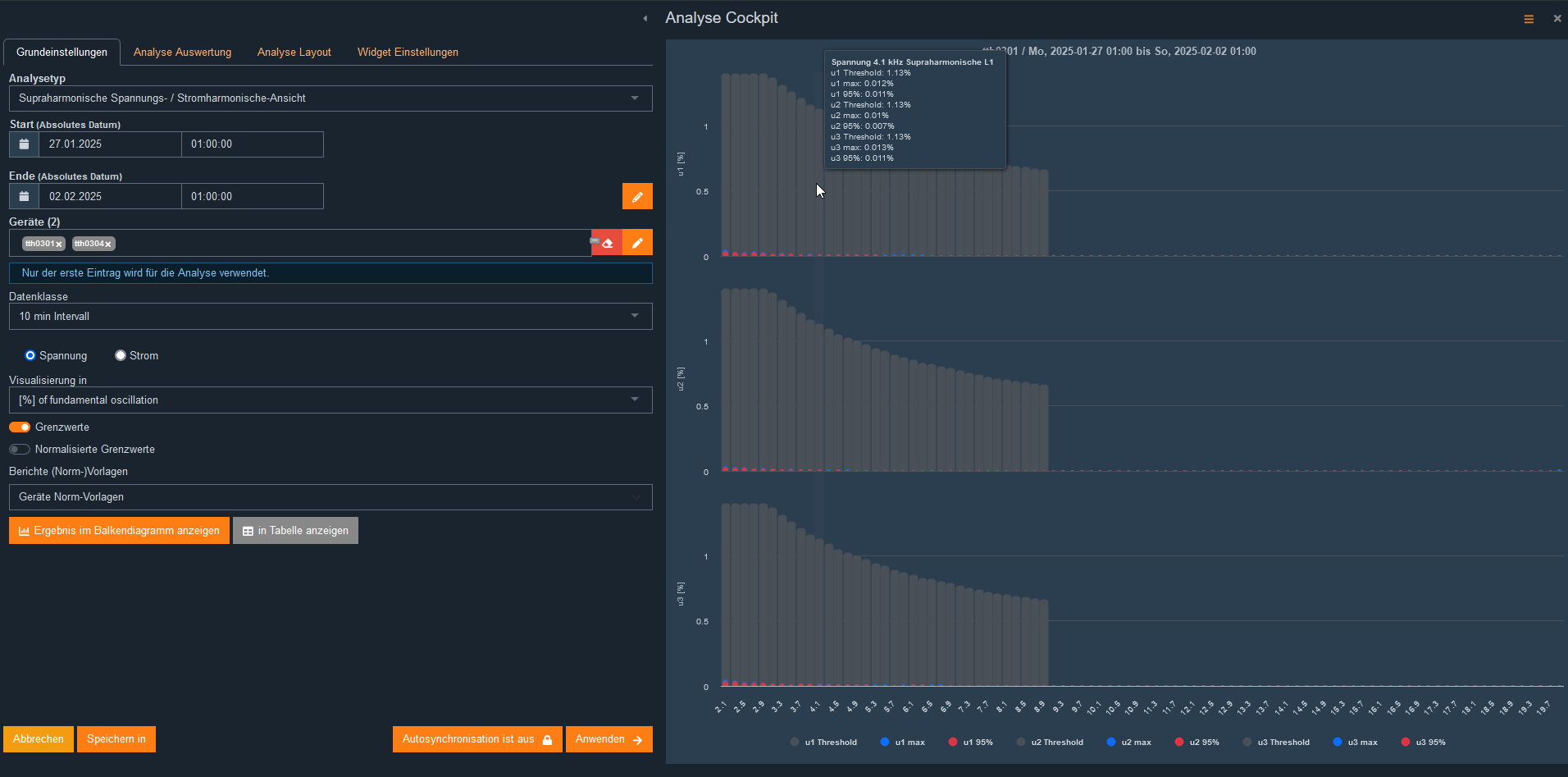The height and width of the screenshot is (777, 1568).
Task: Open the hamburger menu in Analyse Cockpit
Action: click(1529, 19)
